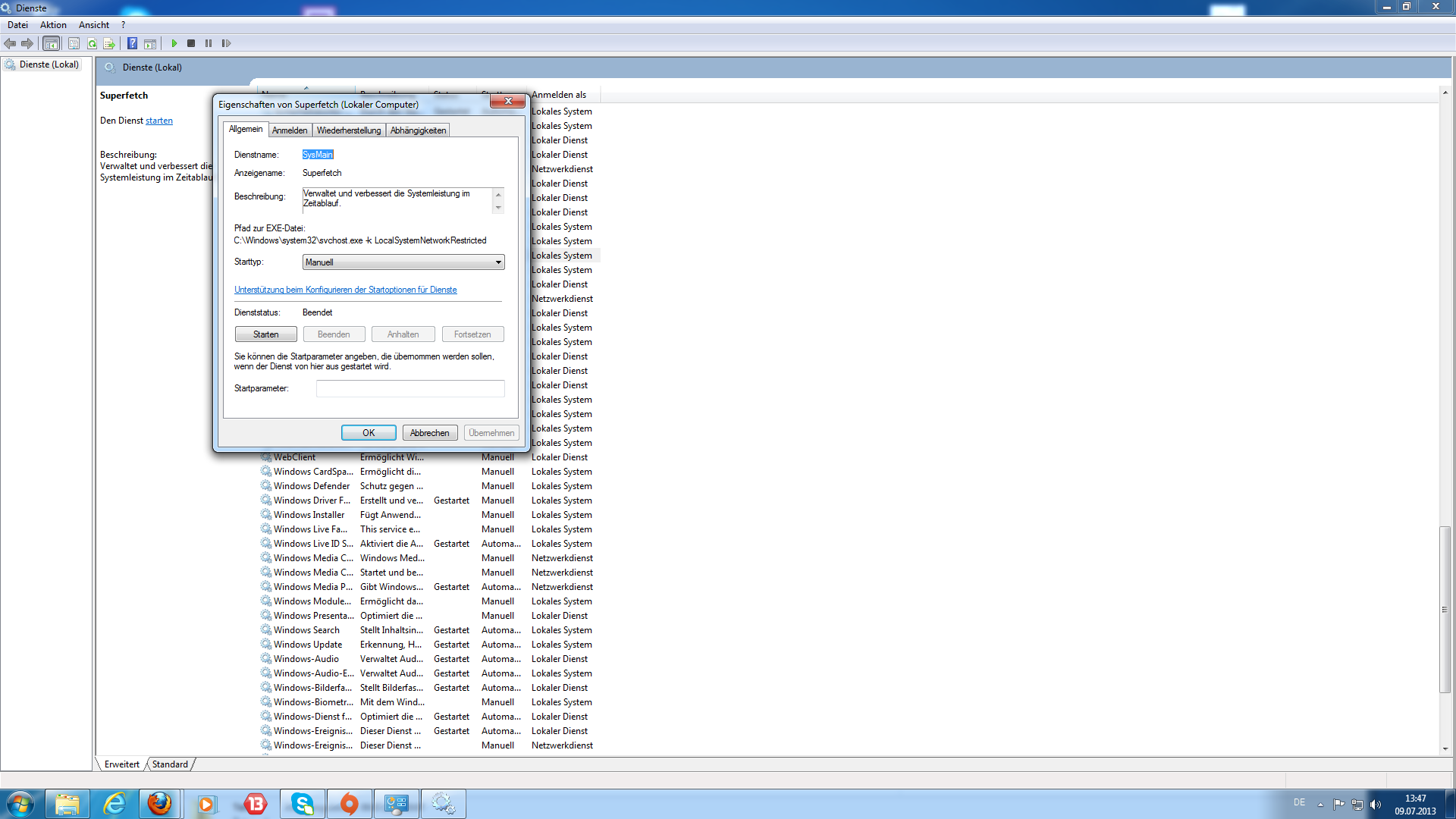This screenshot has width=1456, height=819.
Task: Select Dienste (Lokal) in the tree
Action: [49, 64]
